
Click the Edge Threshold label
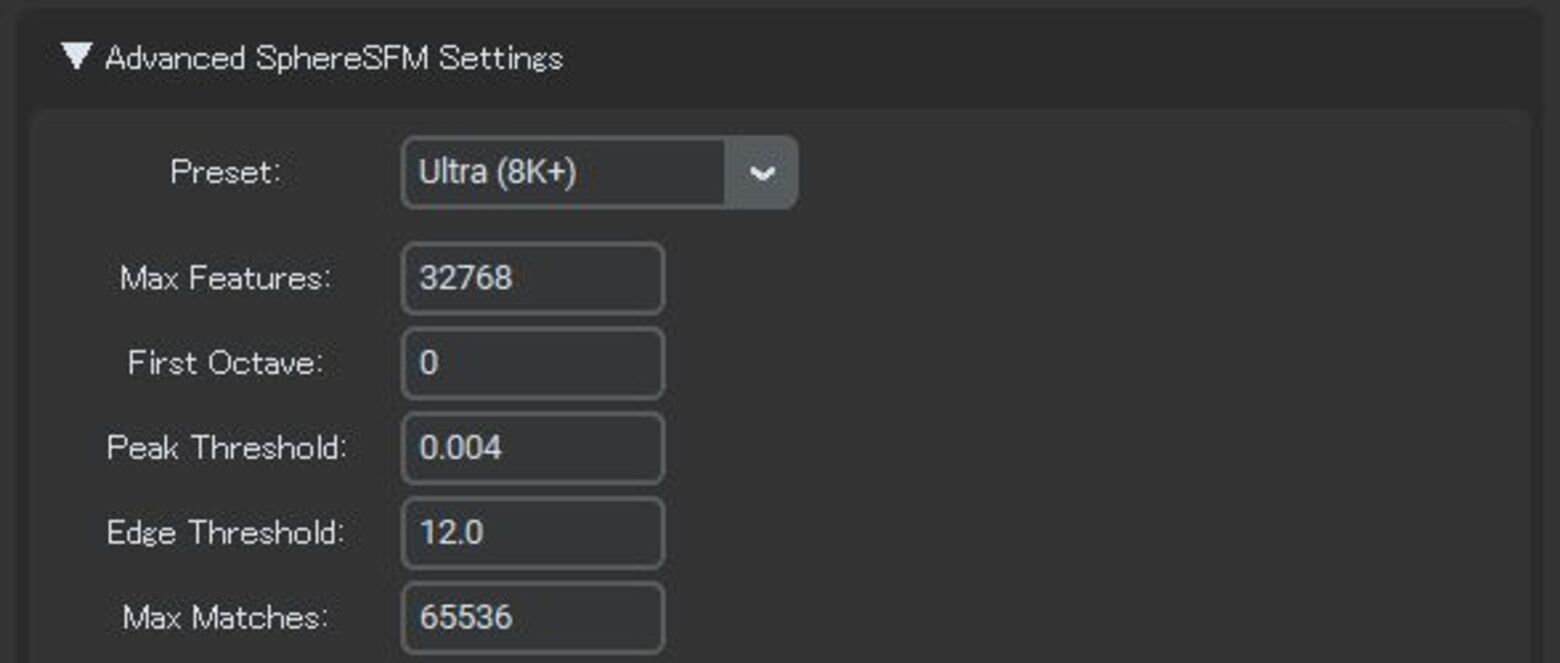pos(226,532)
